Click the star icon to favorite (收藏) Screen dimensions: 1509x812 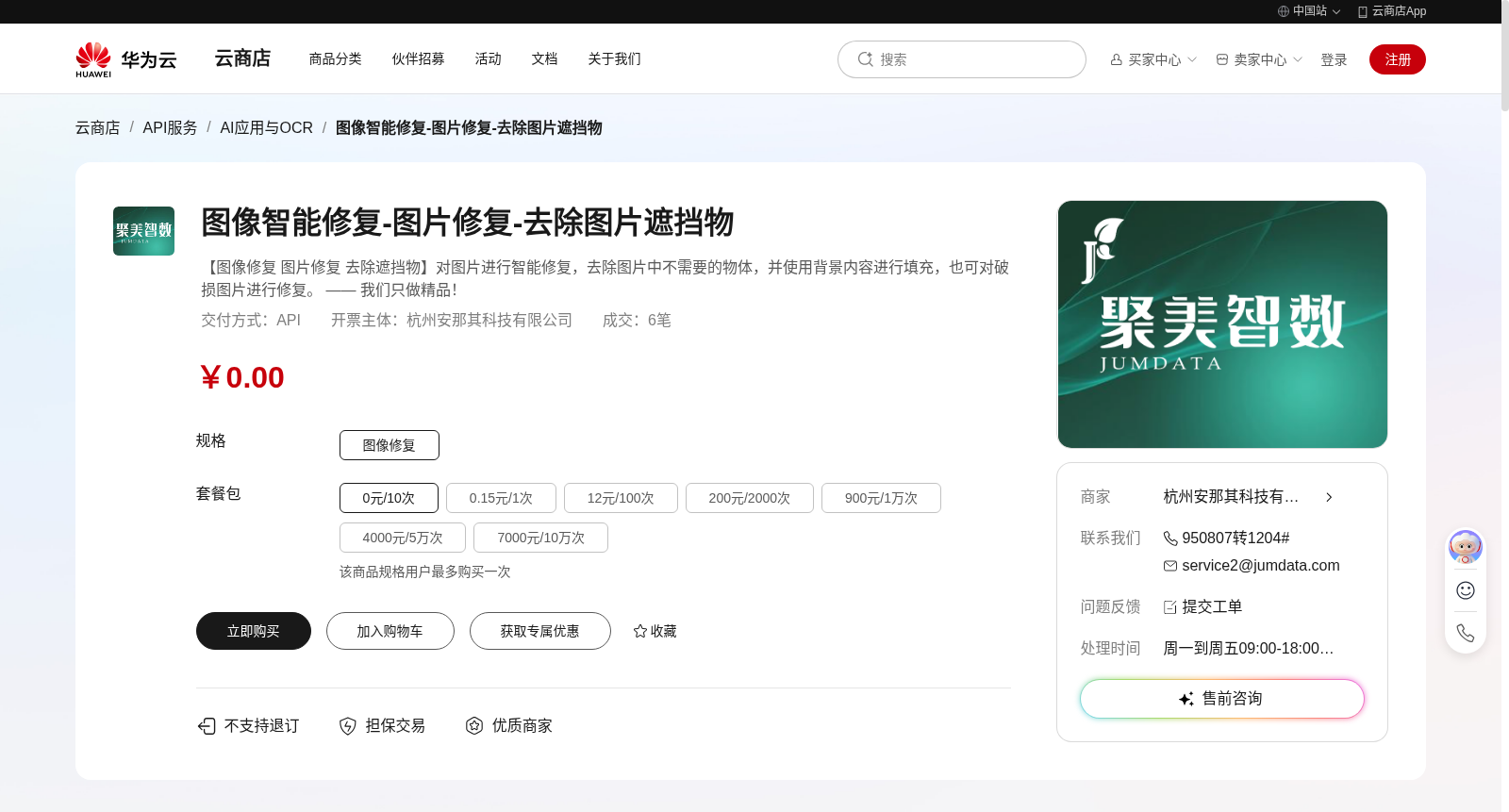[x=640, y=631]
